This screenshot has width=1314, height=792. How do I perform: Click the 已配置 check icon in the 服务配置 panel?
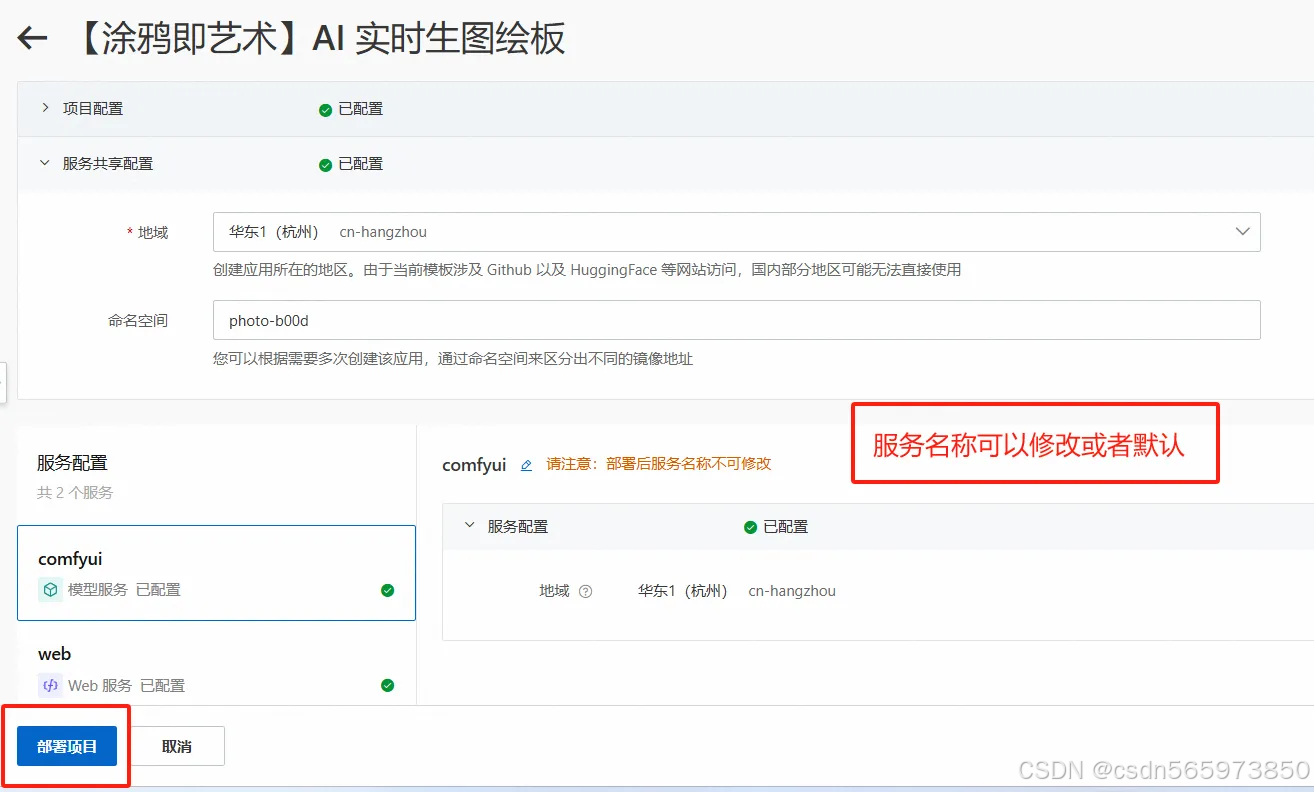tap(750, 526)
